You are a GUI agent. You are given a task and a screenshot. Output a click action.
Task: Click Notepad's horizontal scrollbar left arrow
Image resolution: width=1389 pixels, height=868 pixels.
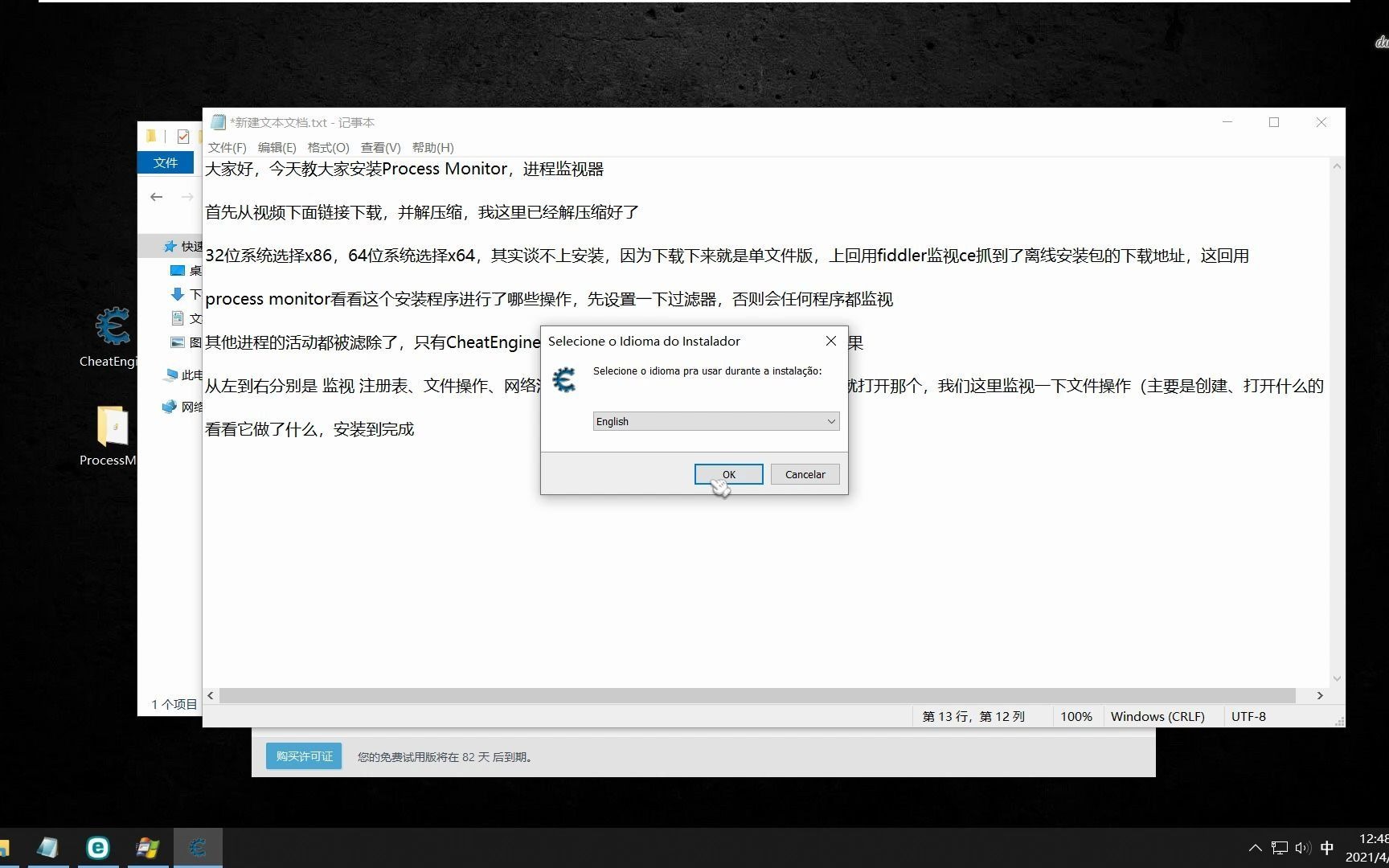211,695
